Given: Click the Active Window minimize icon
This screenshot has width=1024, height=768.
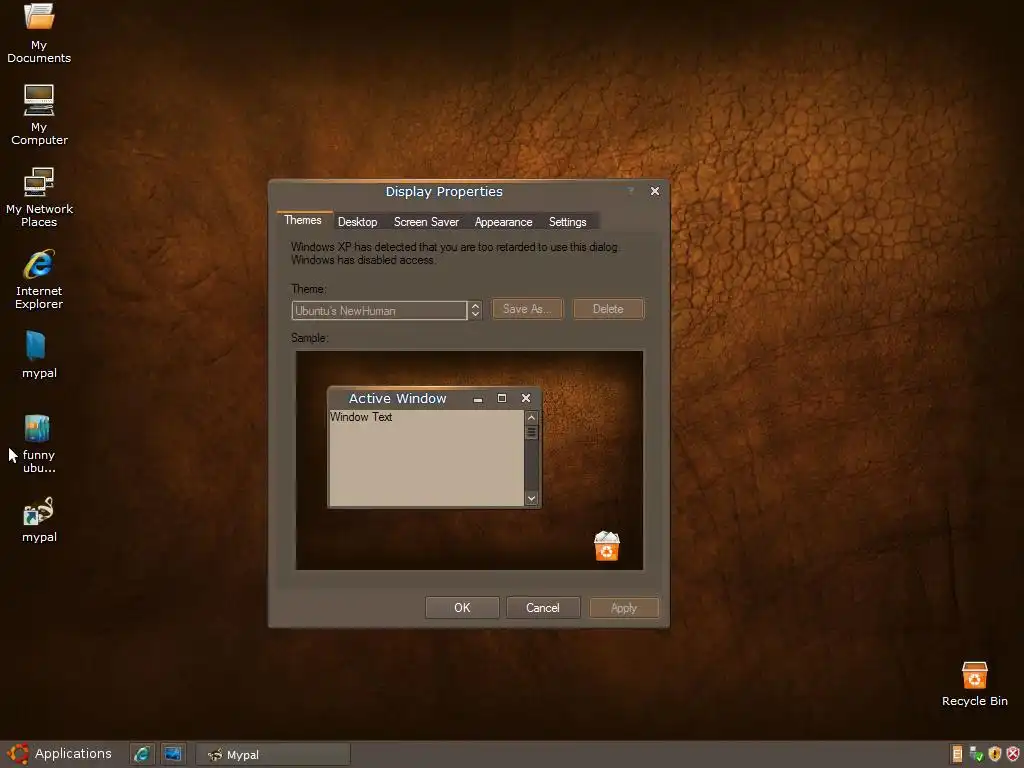Looking at the screenshot, I should [x=478, y=398].
